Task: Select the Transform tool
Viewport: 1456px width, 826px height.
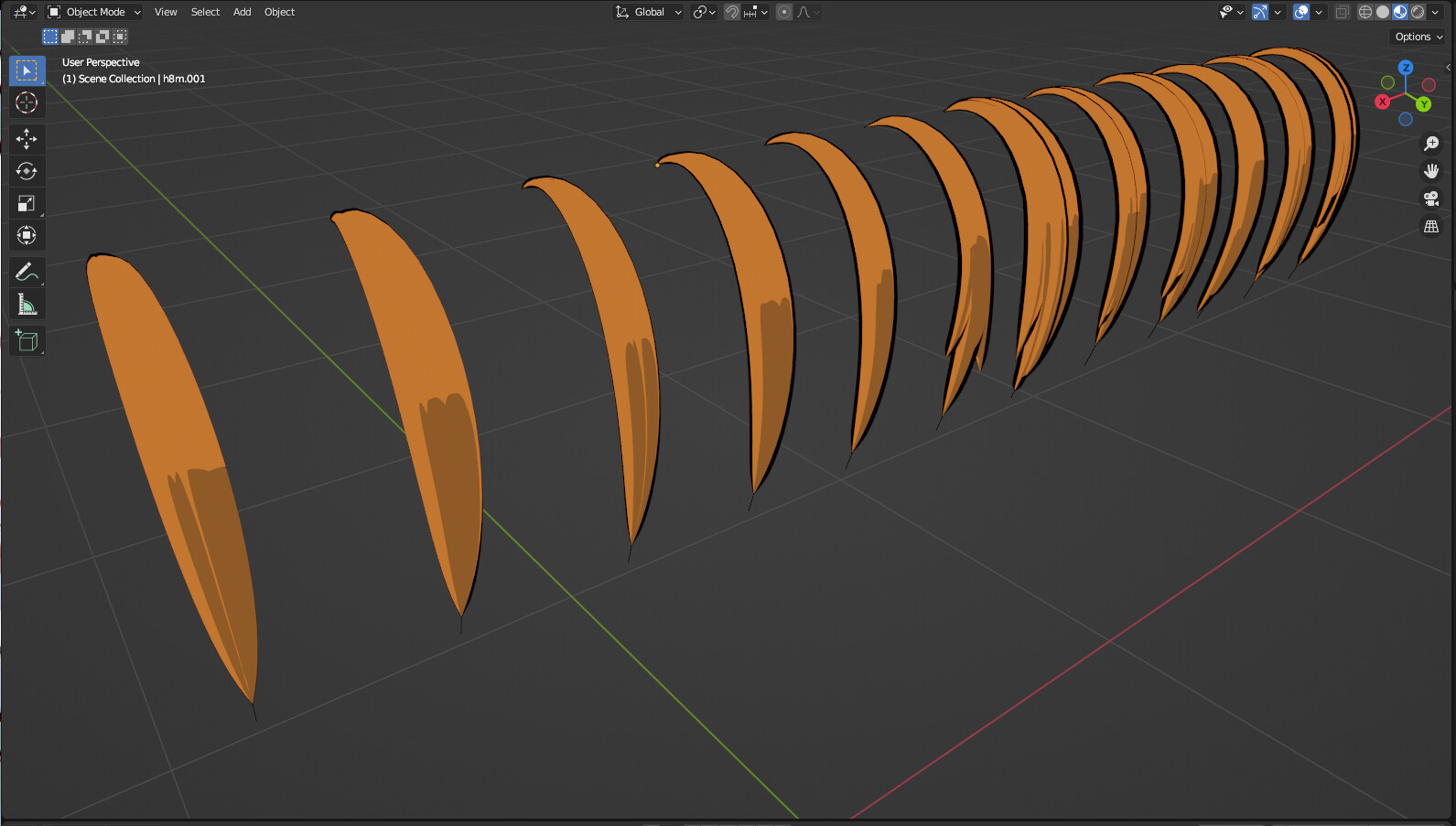Action: (x=27, y=235)
